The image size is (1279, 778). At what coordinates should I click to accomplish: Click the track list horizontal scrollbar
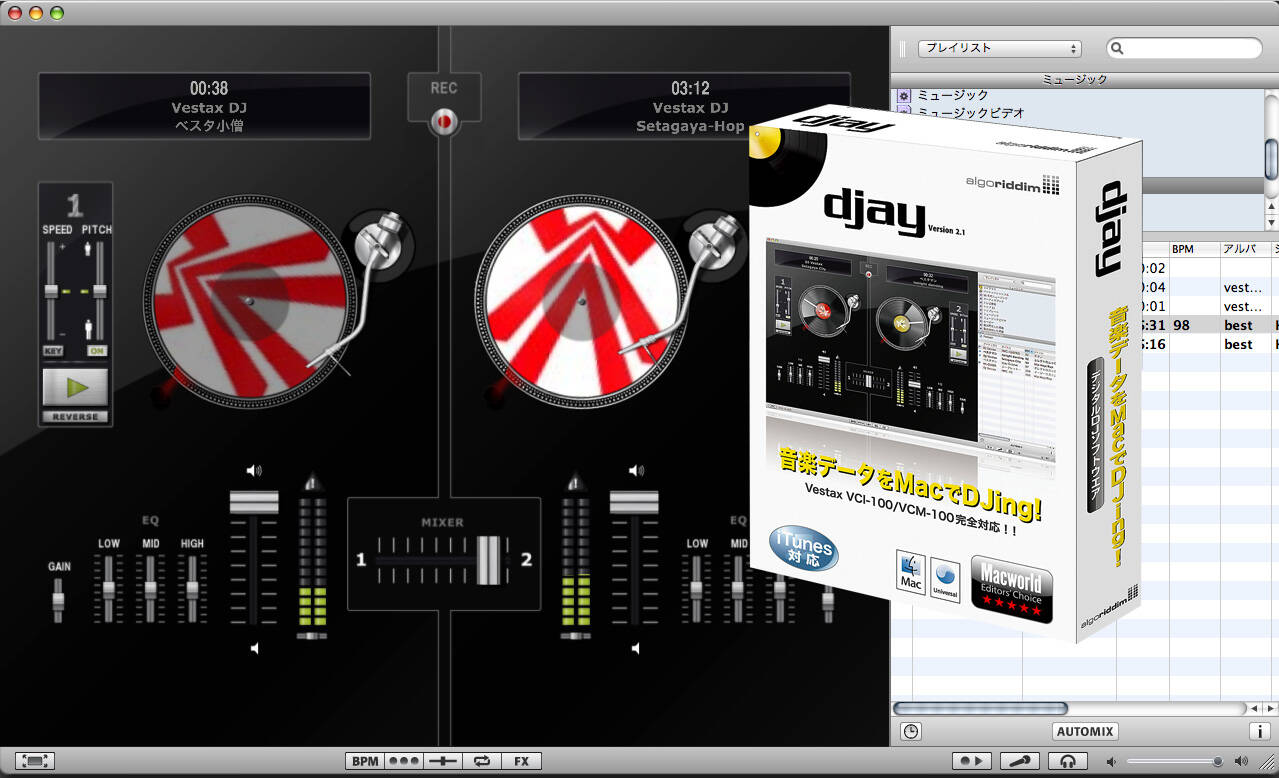tap(980, 708)
